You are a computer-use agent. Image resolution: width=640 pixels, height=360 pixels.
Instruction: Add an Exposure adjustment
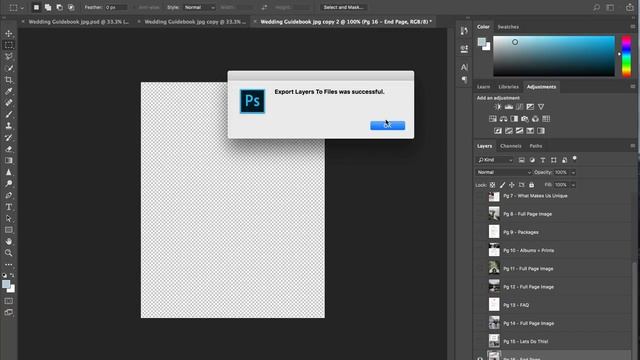click(x=530, y=107)
